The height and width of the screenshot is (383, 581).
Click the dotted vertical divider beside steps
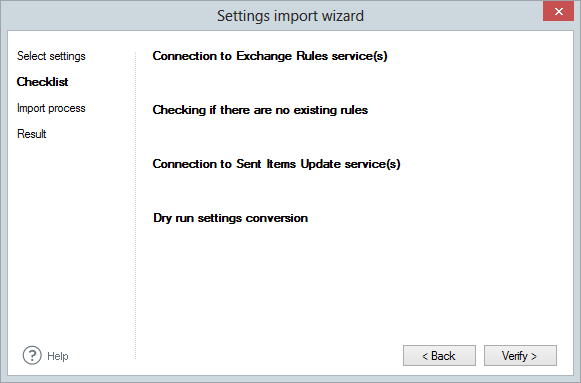point(136,206)
